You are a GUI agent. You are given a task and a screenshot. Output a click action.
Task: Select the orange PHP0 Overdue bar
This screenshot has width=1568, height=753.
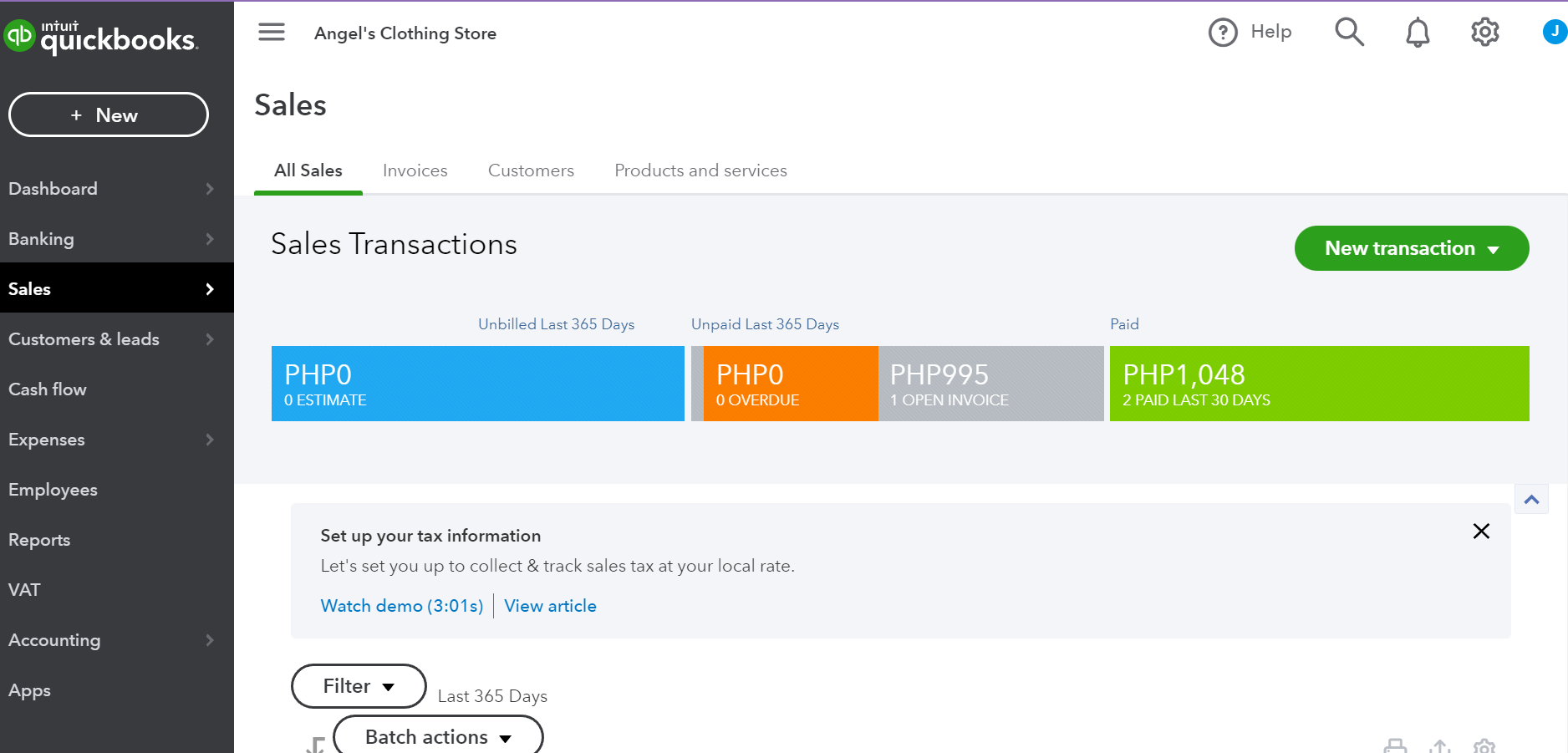[791, 384]
